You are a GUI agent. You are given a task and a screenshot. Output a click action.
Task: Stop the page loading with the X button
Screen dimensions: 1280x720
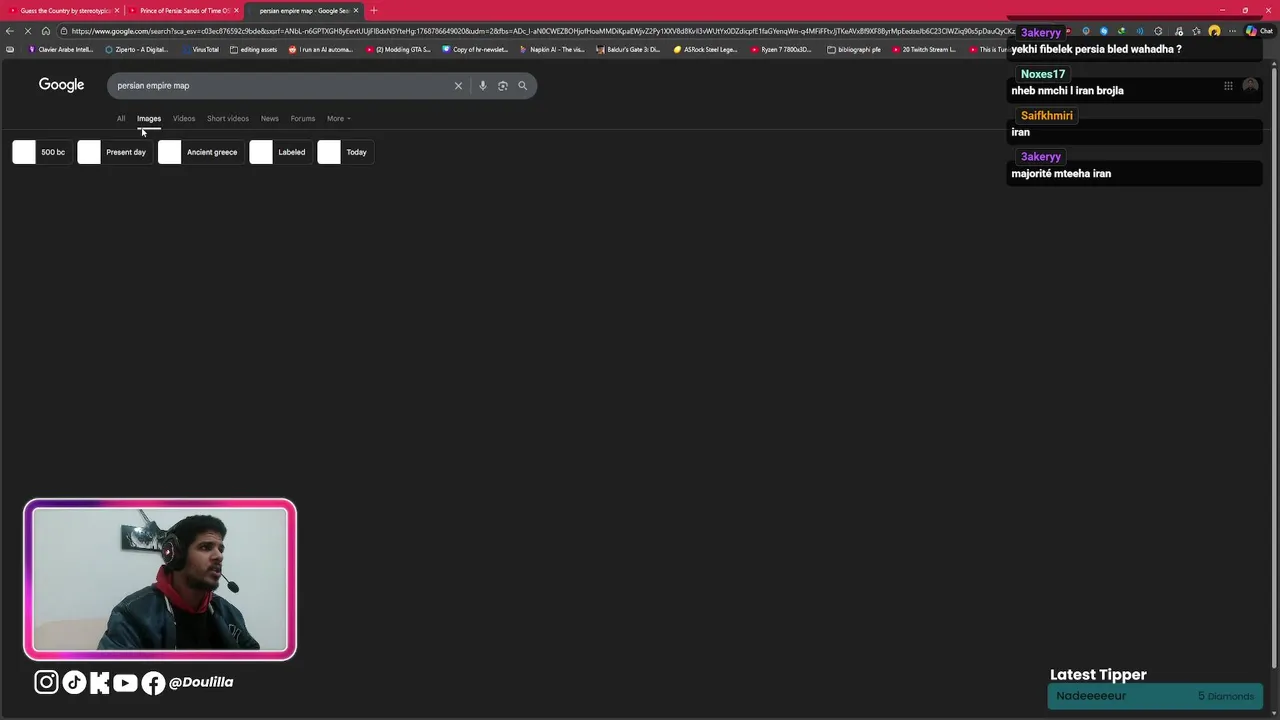click(28, 31)
